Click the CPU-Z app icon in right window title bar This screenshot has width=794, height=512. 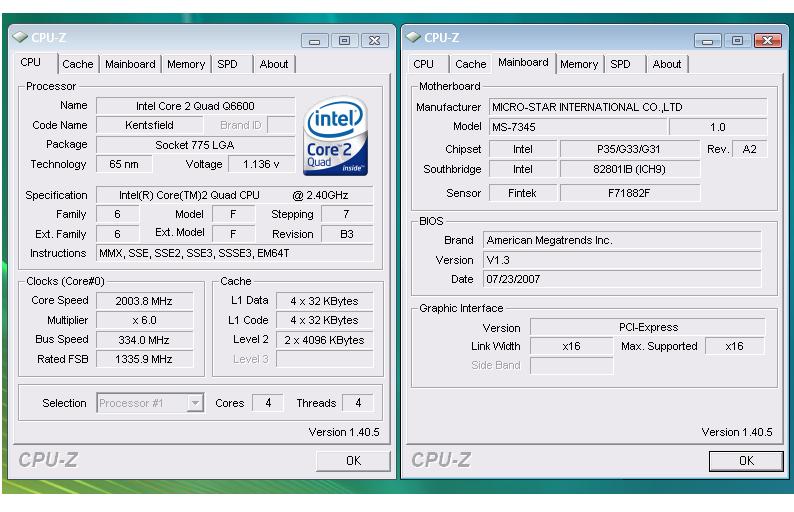point(413,37)
